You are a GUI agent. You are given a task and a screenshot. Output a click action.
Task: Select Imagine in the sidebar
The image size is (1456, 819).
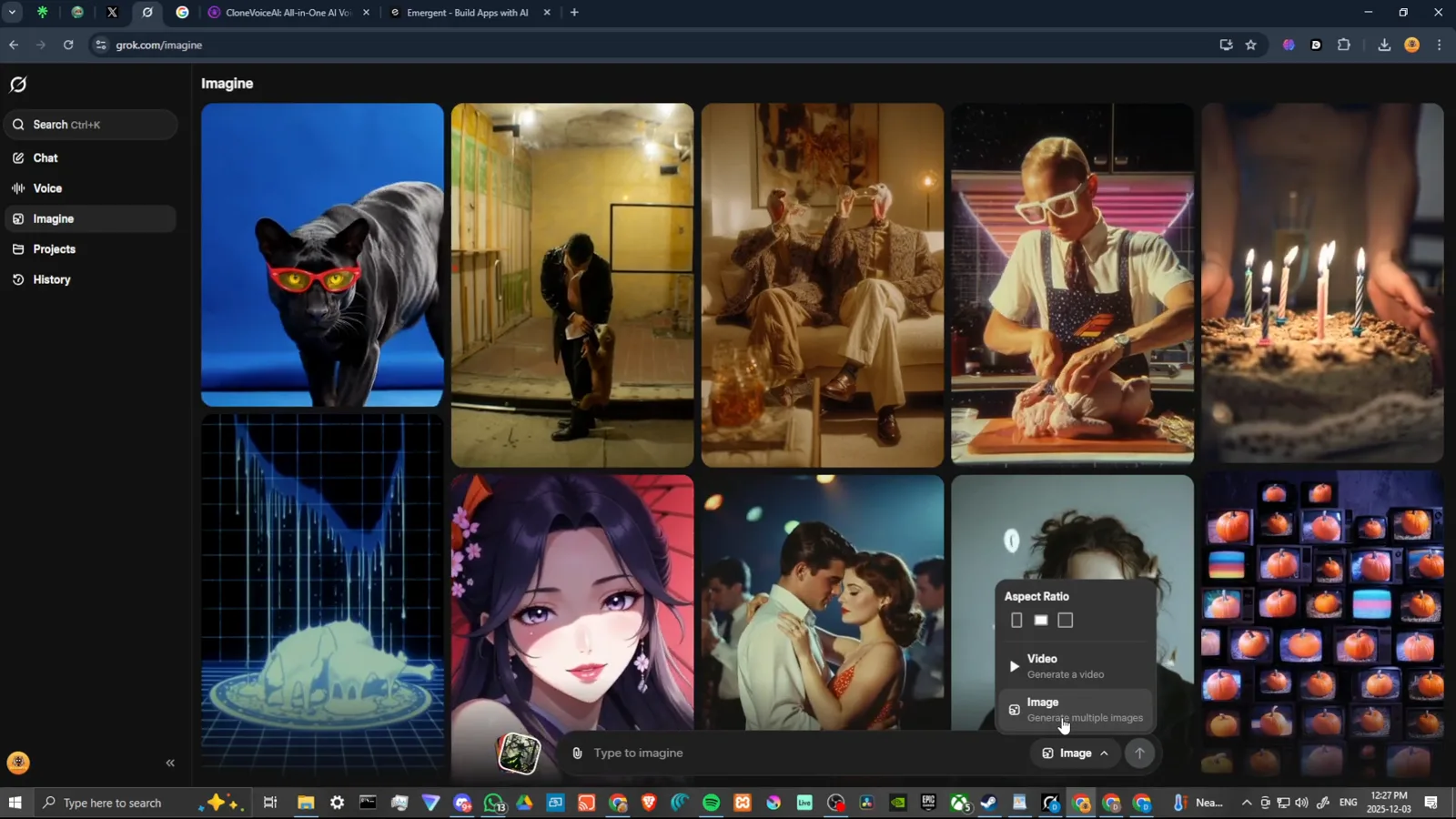pos(89,218)
